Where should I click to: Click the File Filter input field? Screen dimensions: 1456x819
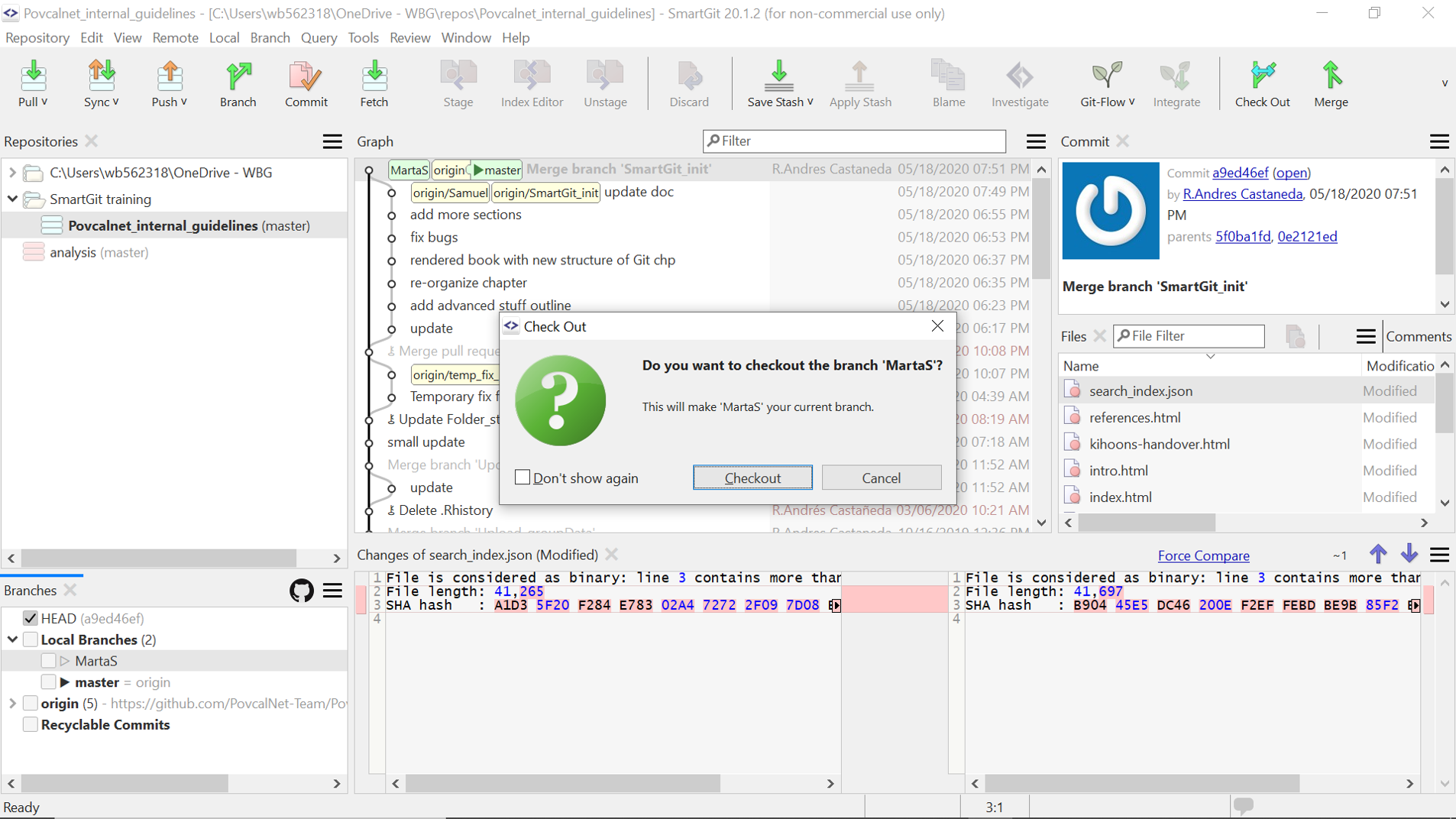coord(1189,336)
